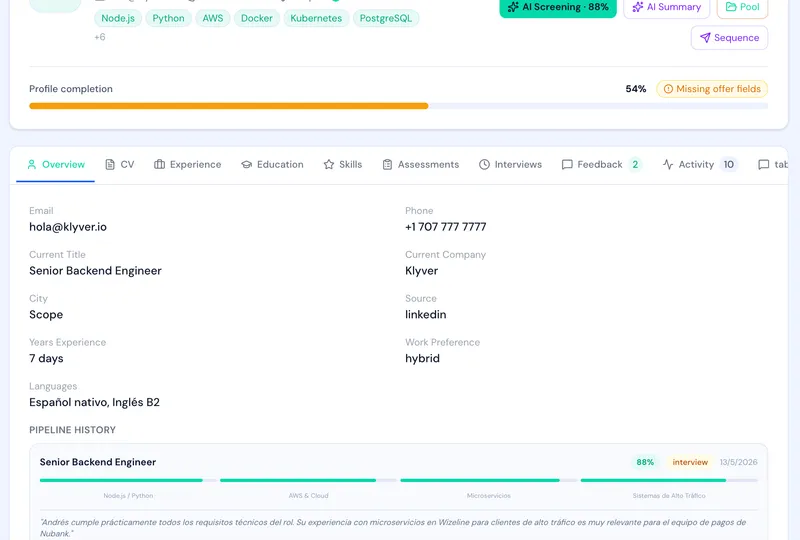Click the profile completion progress bar
The image size is (800, 540).
coord(398,106)
